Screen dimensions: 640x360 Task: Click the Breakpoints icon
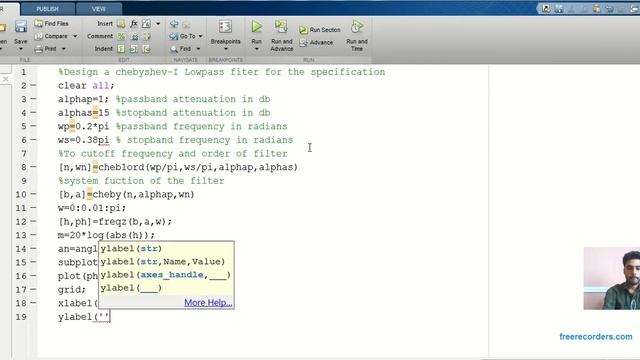coord(225,27)
